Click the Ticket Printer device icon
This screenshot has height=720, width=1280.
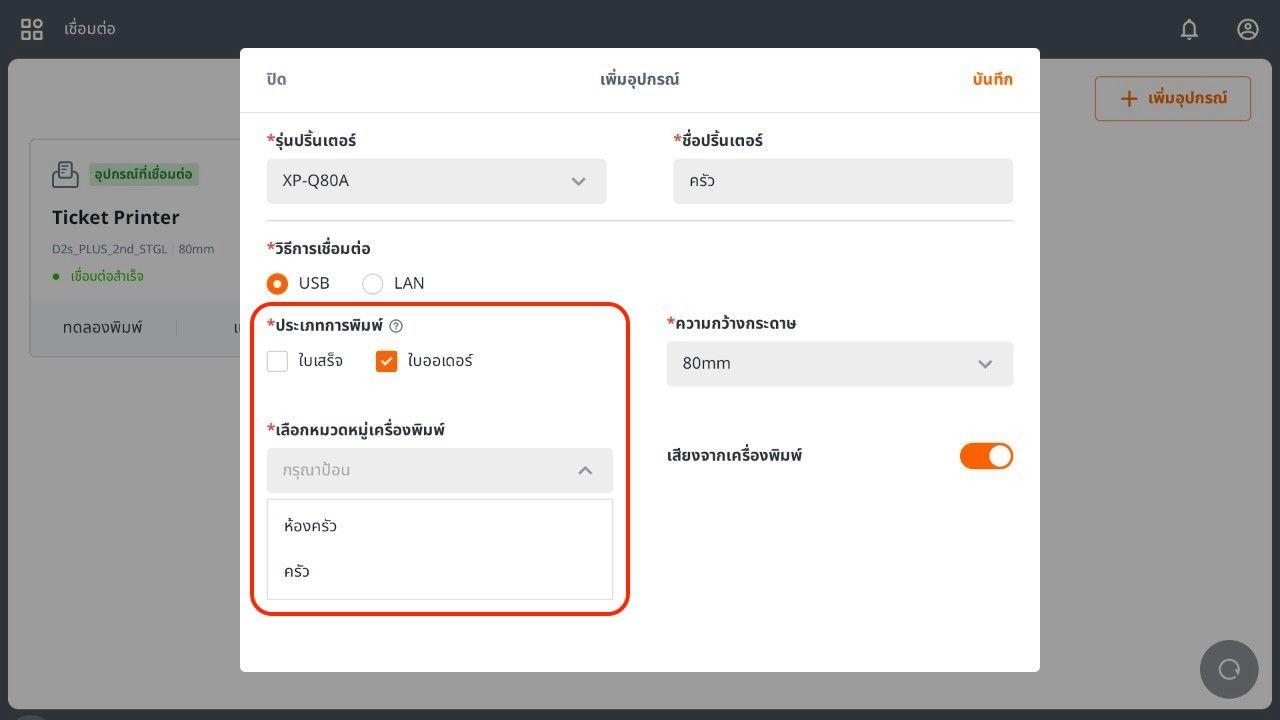pyautogui.click(x=65, y=174)
